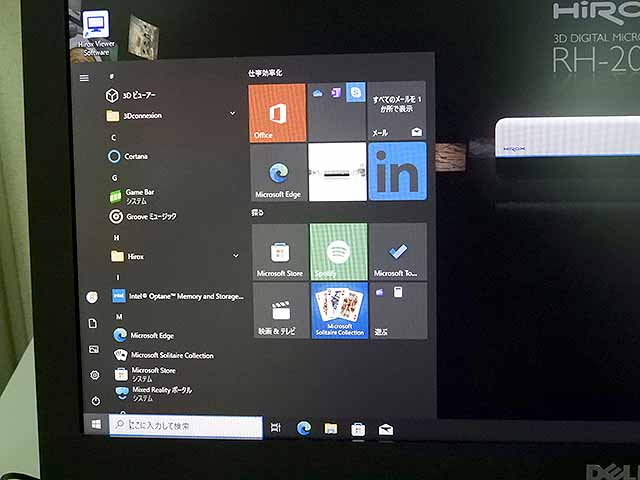Click the user account icon in sidebar
This screenshot has width=640, height=480.
[x=92, y=297]
